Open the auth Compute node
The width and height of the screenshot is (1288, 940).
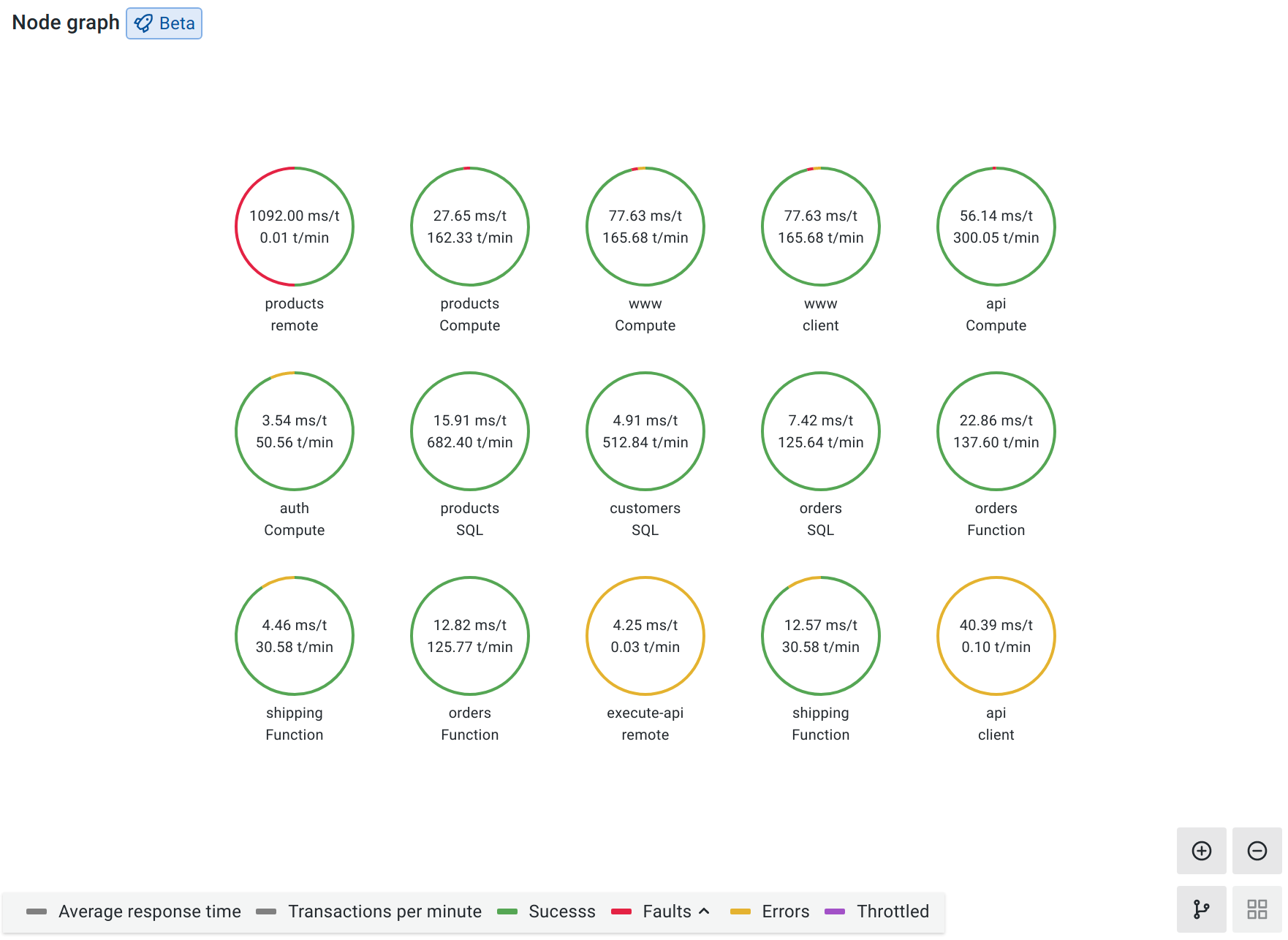point(295,431)
